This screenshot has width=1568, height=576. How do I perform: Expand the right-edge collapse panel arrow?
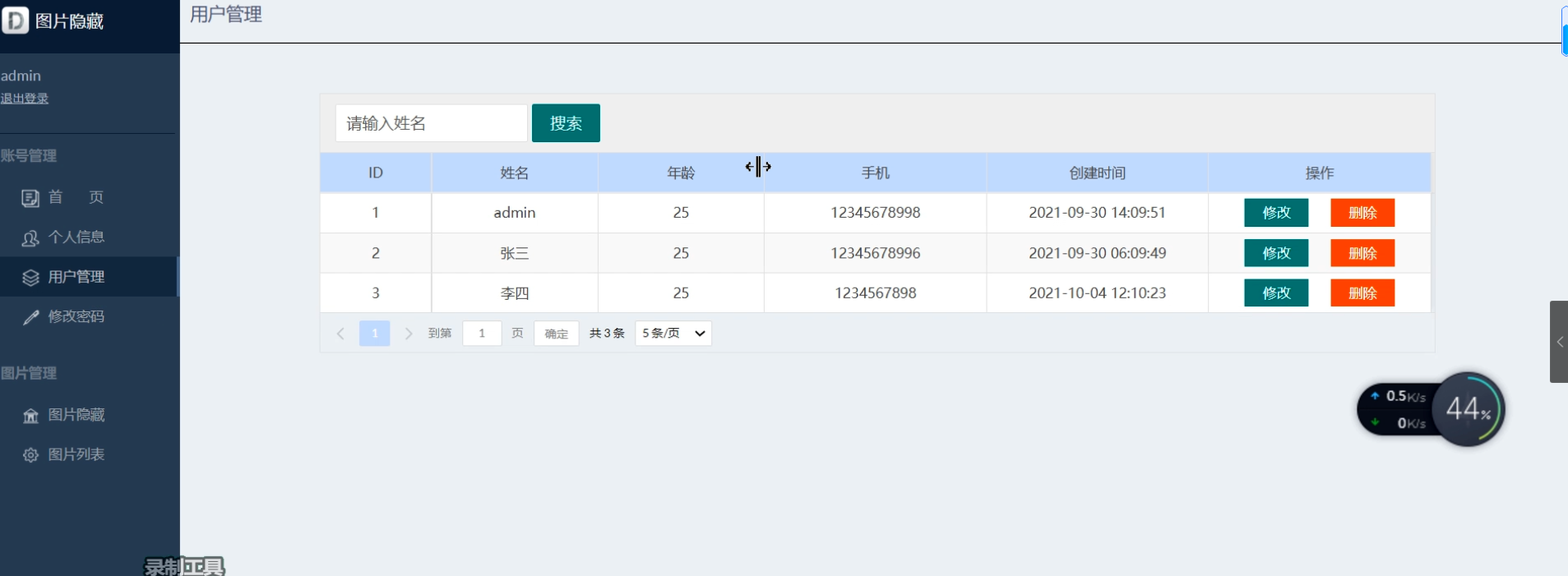pos(1559,342)
